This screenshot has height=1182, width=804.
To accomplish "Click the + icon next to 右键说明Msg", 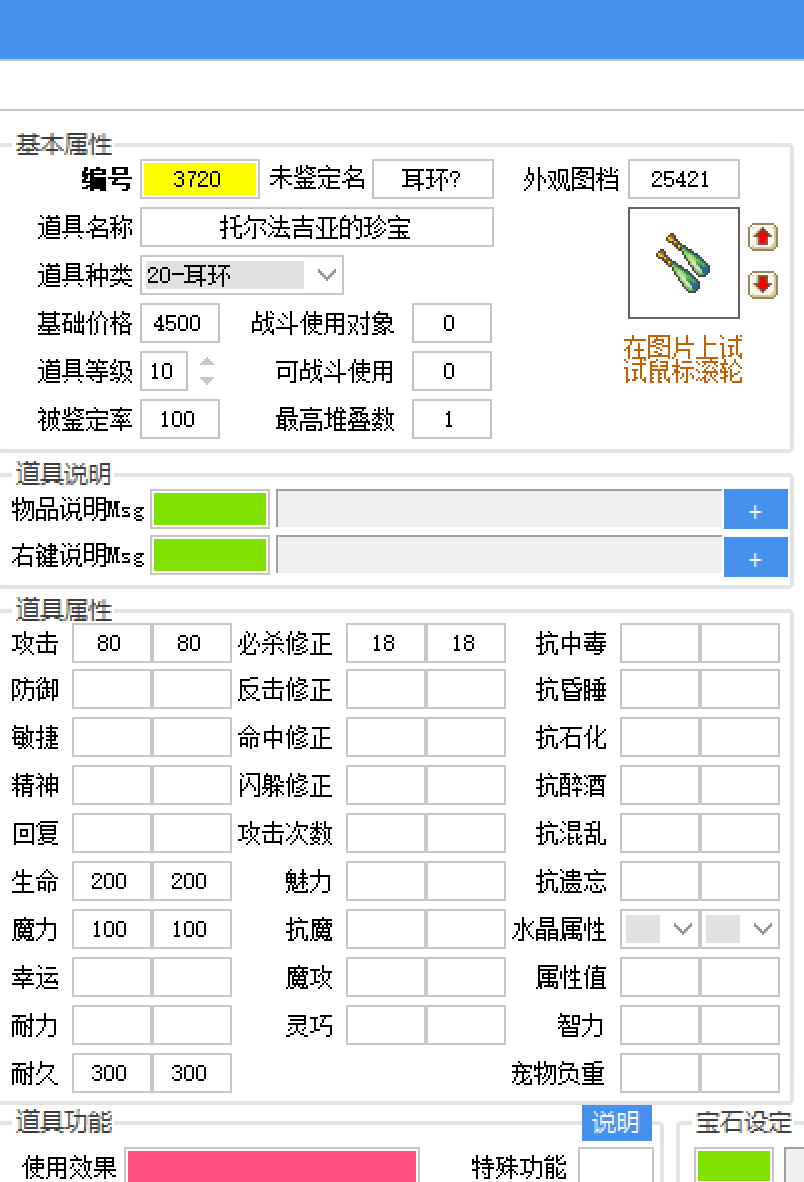I will point(756,557).
